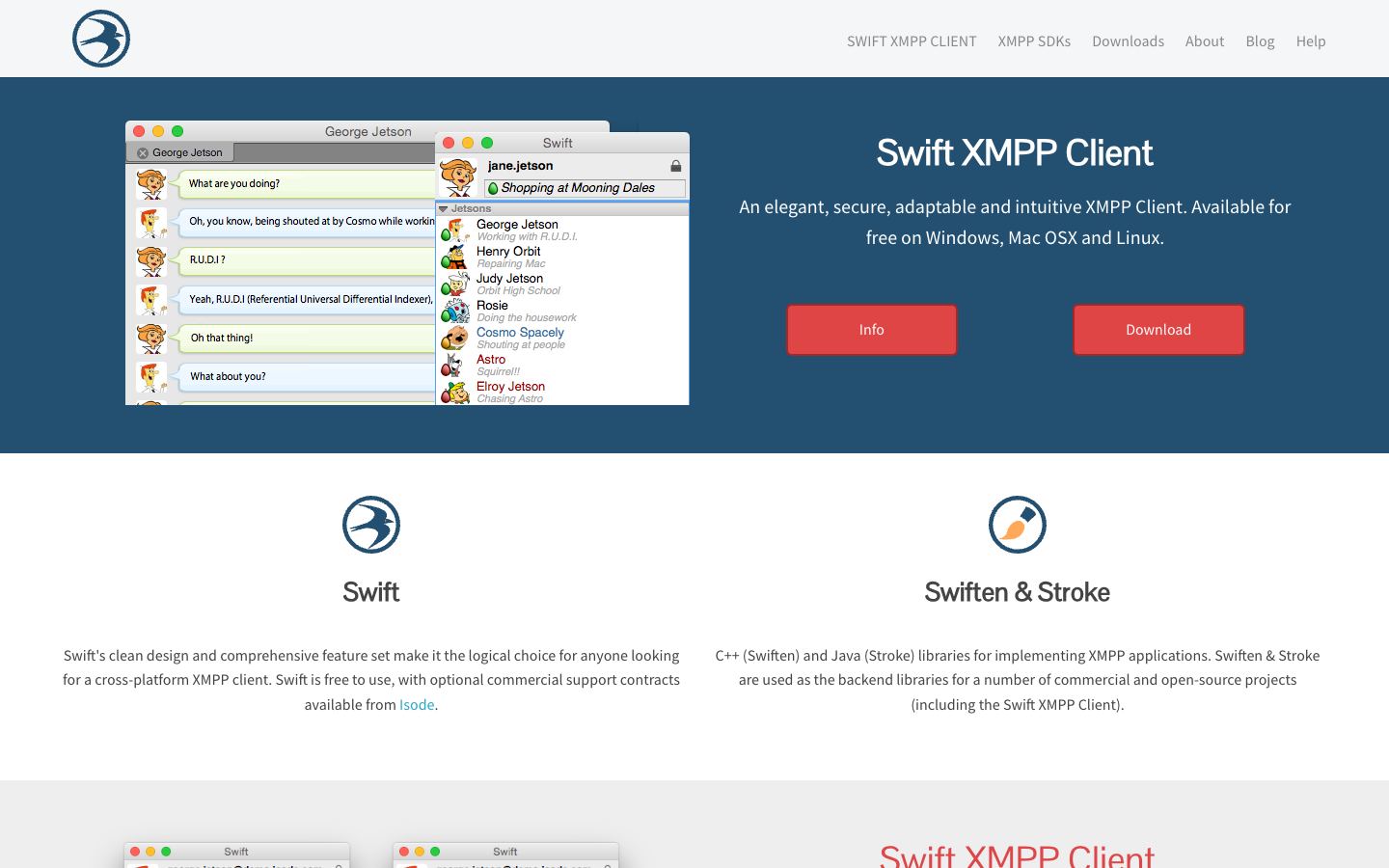Image resolution: width=1389 pixels, height=868 pixels.
Task: Click Elroy Jetson's roster avatar icon
Action: pos(455,392)
